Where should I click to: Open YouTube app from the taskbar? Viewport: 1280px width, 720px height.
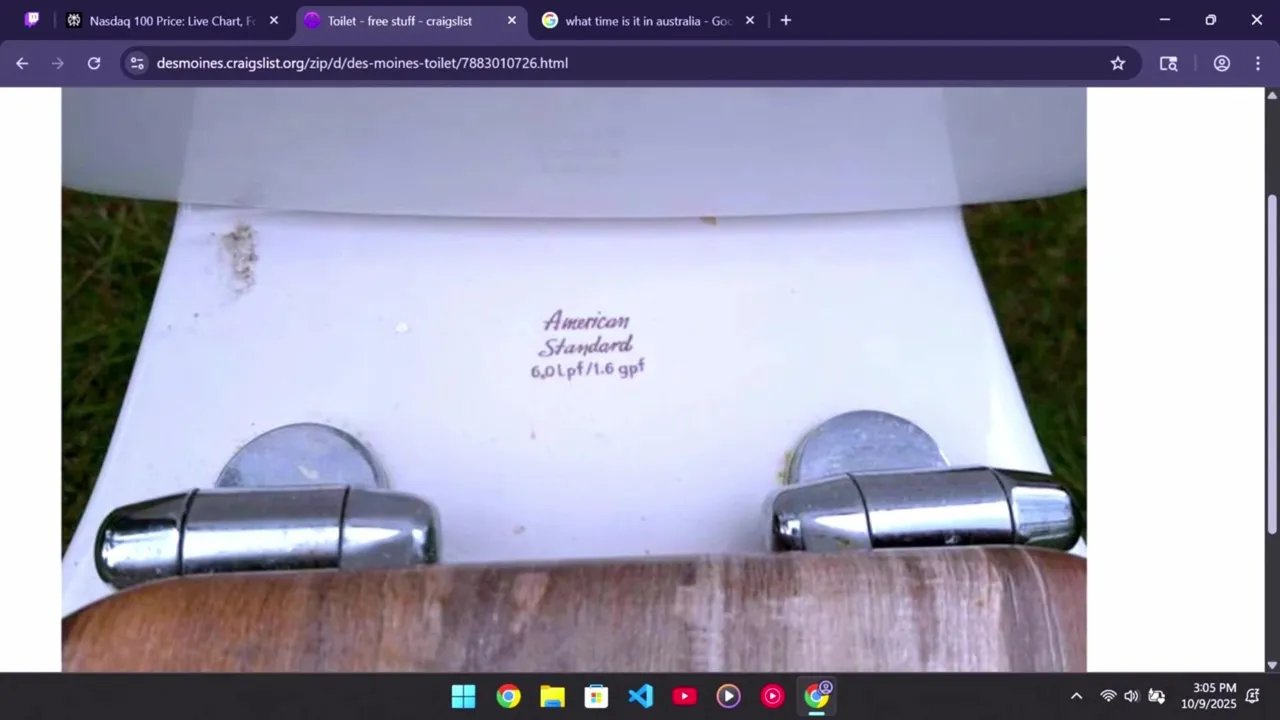[x=684, y=696]
